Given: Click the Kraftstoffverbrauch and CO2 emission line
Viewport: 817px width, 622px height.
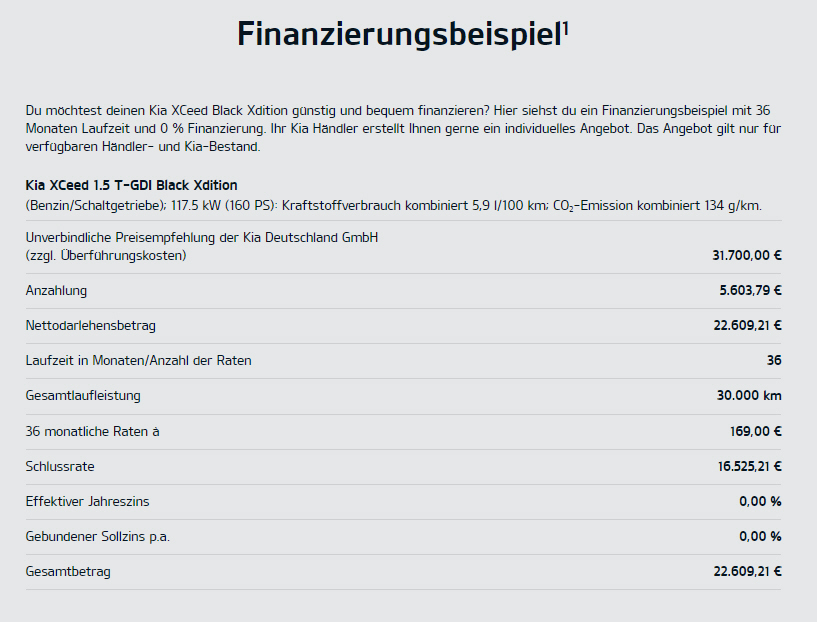Looking at the screenshot, I should click(x=393, y=205).
